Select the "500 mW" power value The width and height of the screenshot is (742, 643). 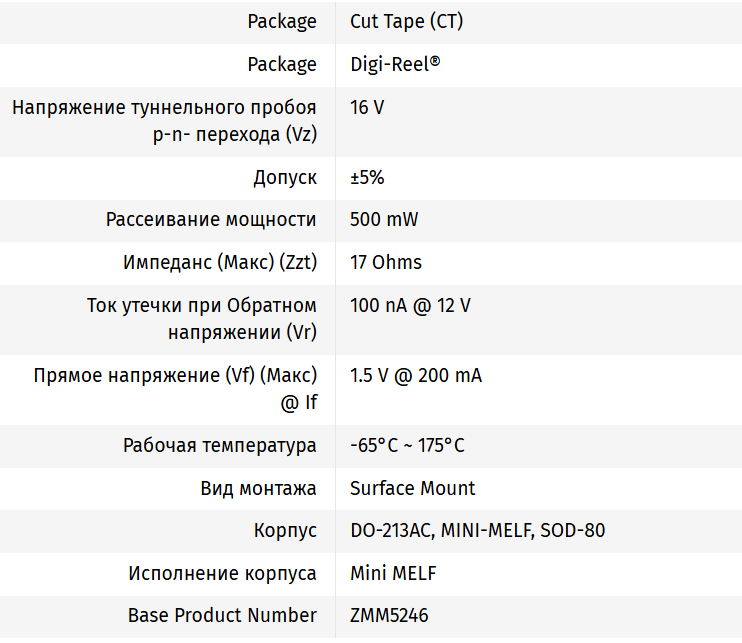click(384, 220)
